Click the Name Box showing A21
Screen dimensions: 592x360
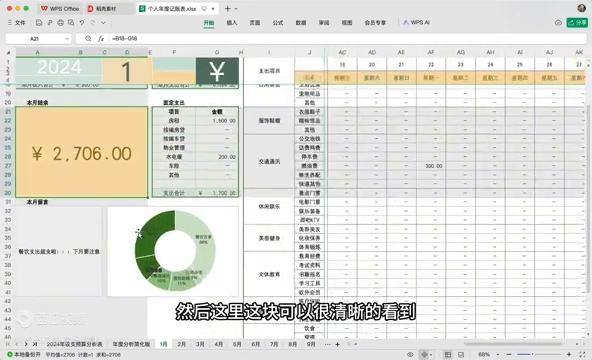tap(35, 38)
